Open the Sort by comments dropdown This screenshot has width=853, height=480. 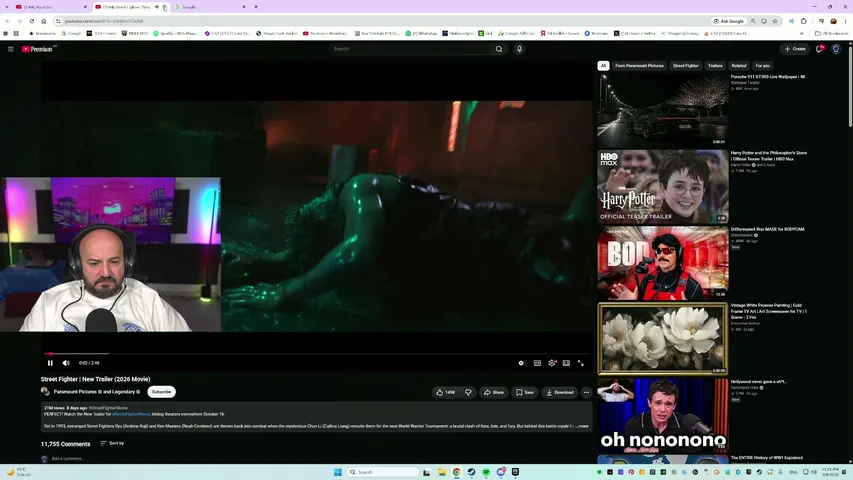tap(113, 443)
